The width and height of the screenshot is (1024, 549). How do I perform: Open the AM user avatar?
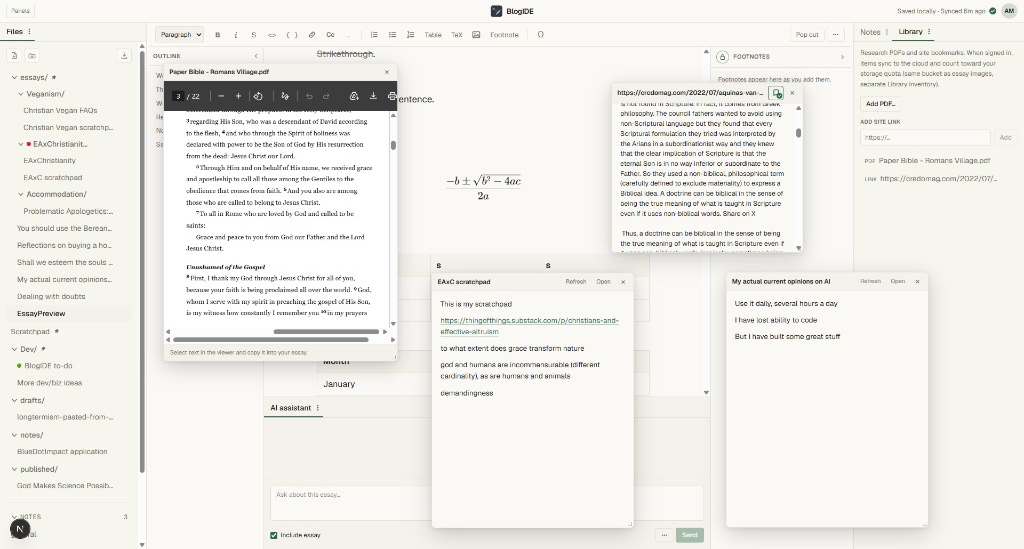(1009, 10)
